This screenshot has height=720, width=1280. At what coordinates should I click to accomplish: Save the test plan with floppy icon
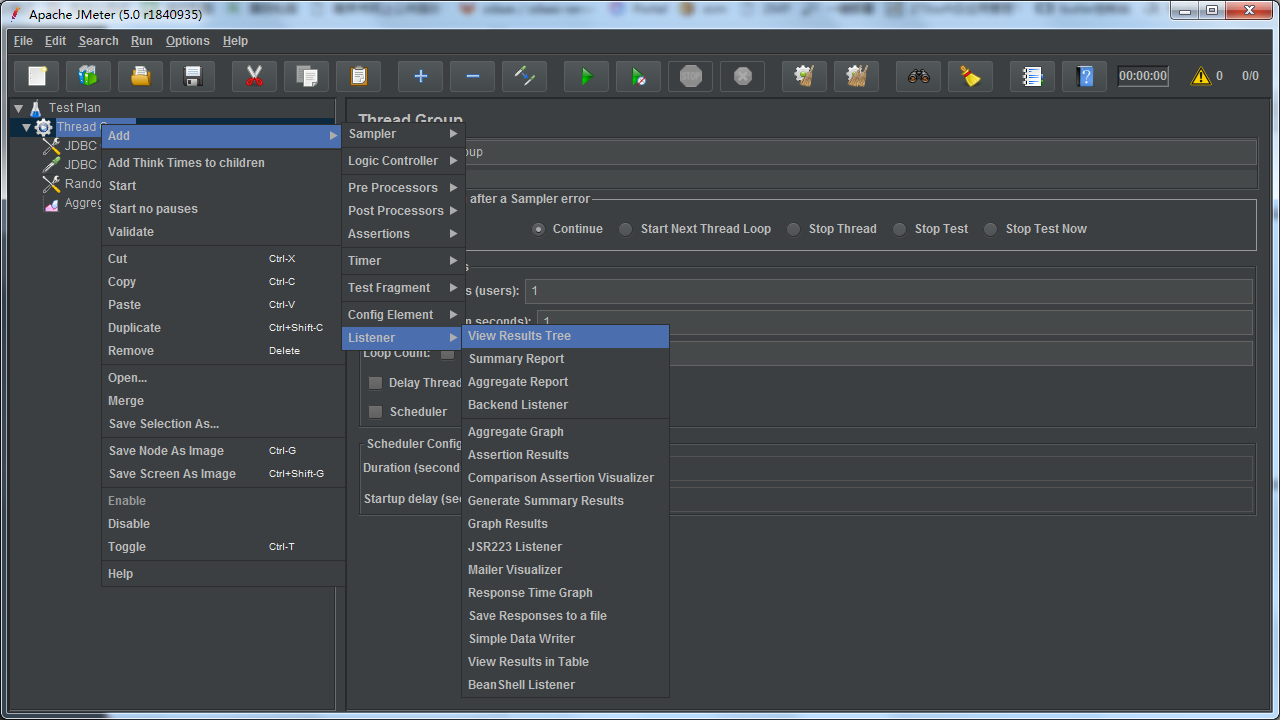pyautogui.click(x=193, y=76)
